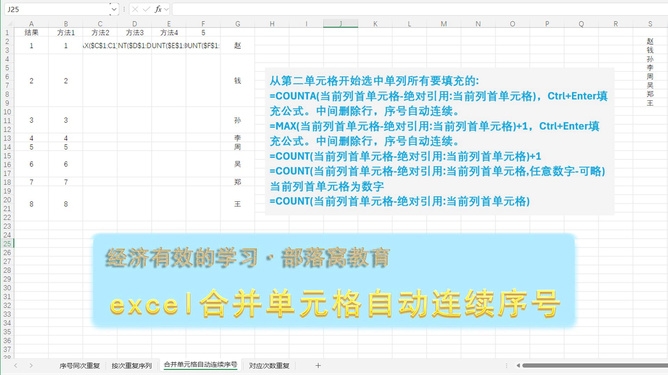Open the Name Box dropdown arrow
Image resolution: width=668 pixels, height=375 pixels.
[x=113, y=9]
